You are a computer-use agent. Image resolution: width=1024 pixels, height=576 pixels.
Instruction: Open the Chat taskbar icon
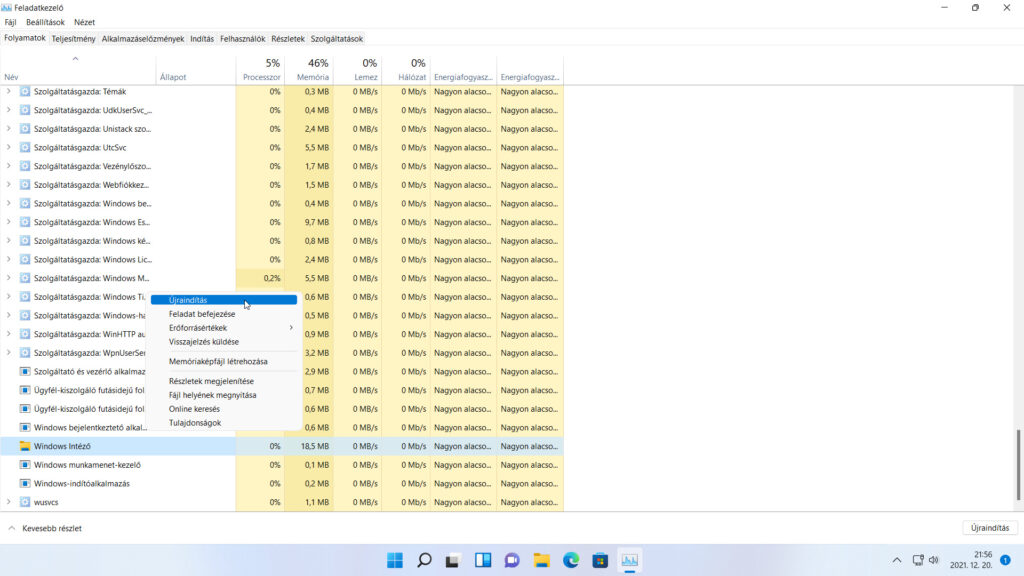(x=512, y=560)
